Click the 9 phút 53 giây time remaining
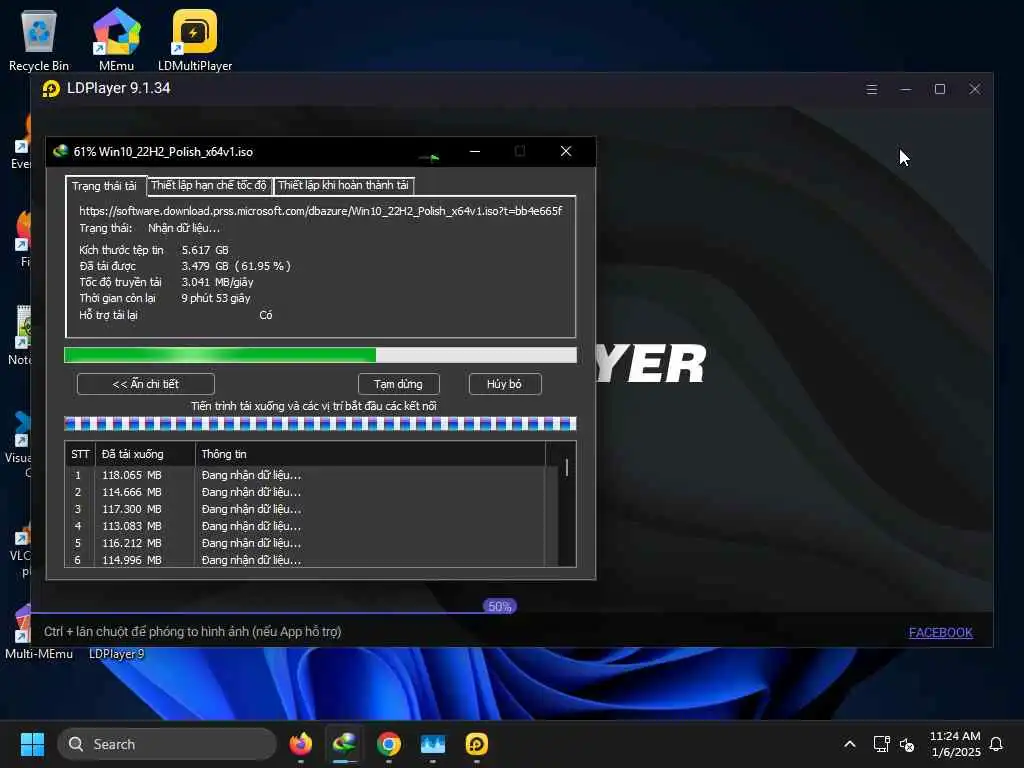The height and width of the screenshot is (768, 1024). coord(216,298)
